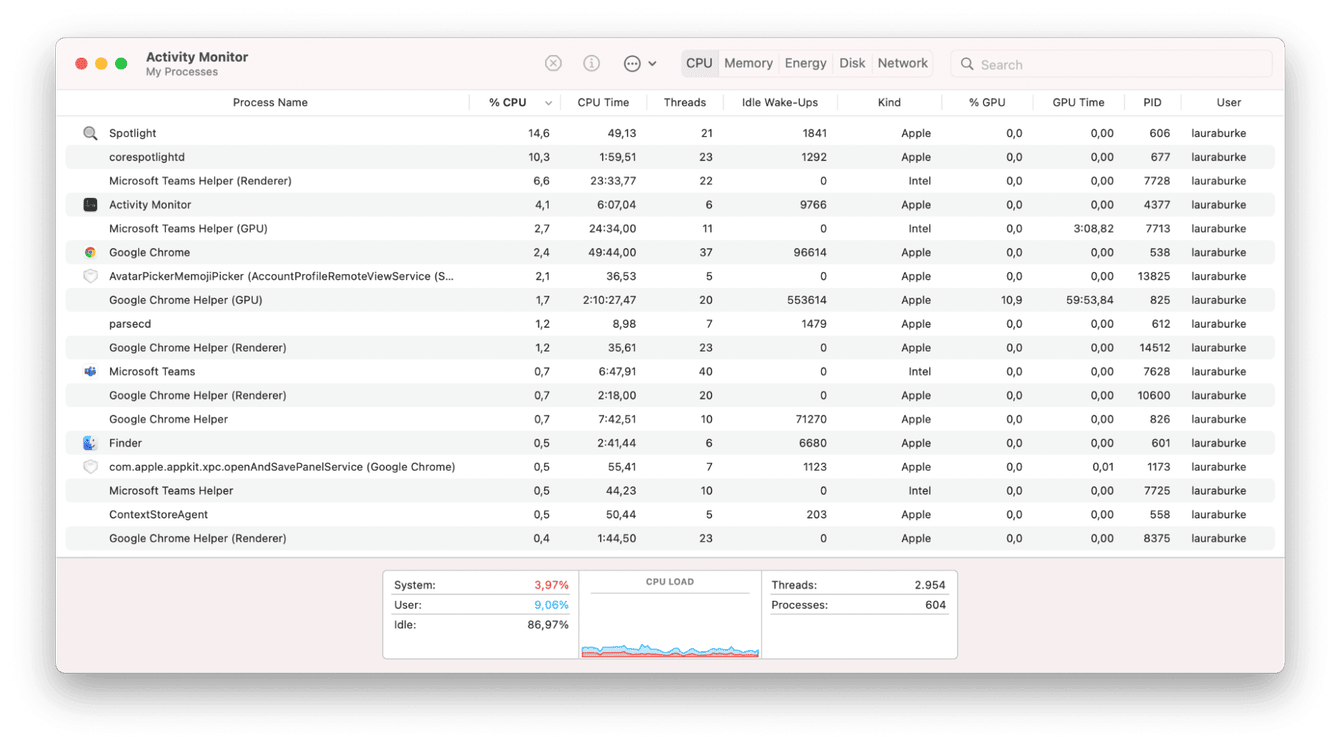Click the Activity Monitor app icon in process list

(89, 204)
